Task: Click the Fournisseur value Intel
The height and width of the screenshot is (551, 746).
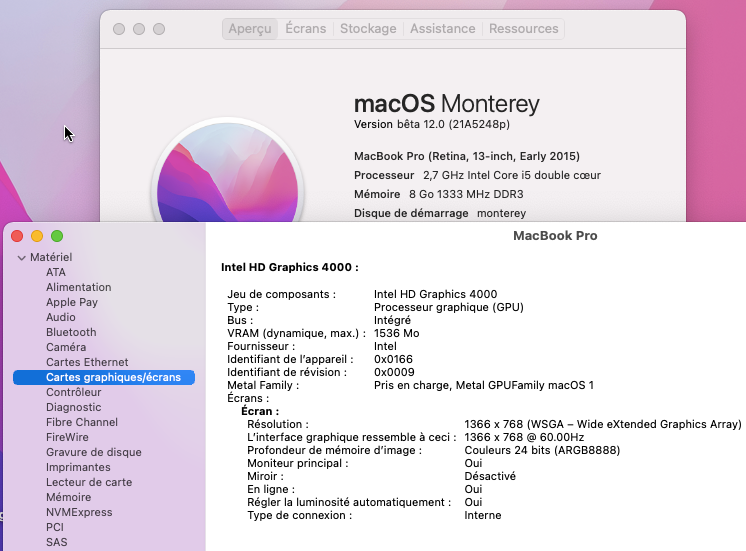Action: (x=385, y=346)
